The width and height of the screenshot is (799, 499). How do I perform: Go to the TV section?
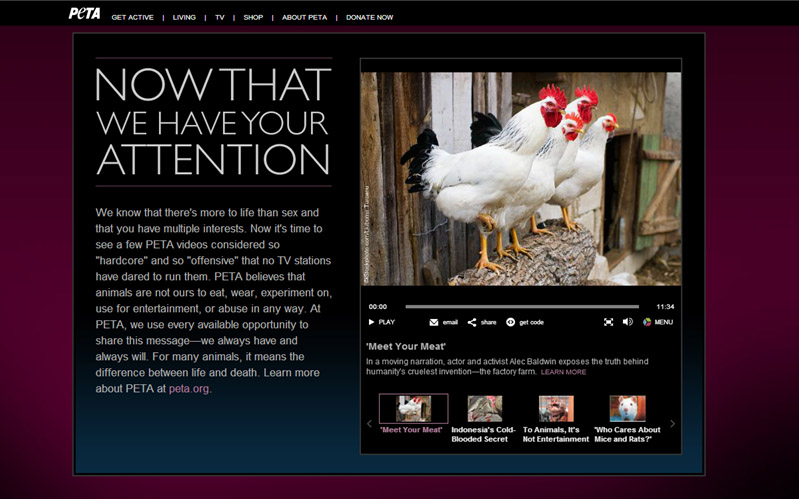(220, 17)
